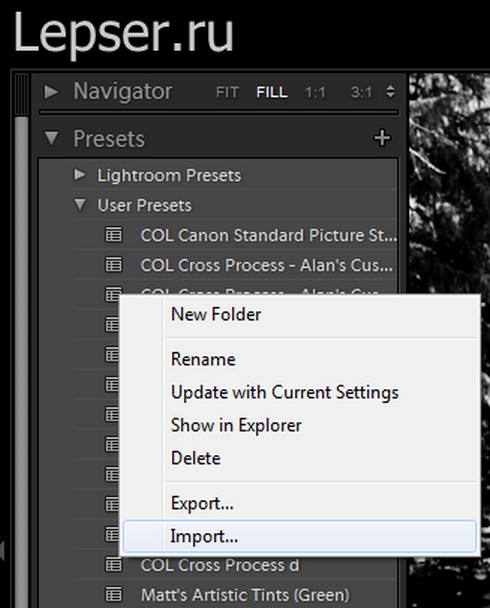
Task: Collapse the User Presets folder
Action: (x=80, y=205)
